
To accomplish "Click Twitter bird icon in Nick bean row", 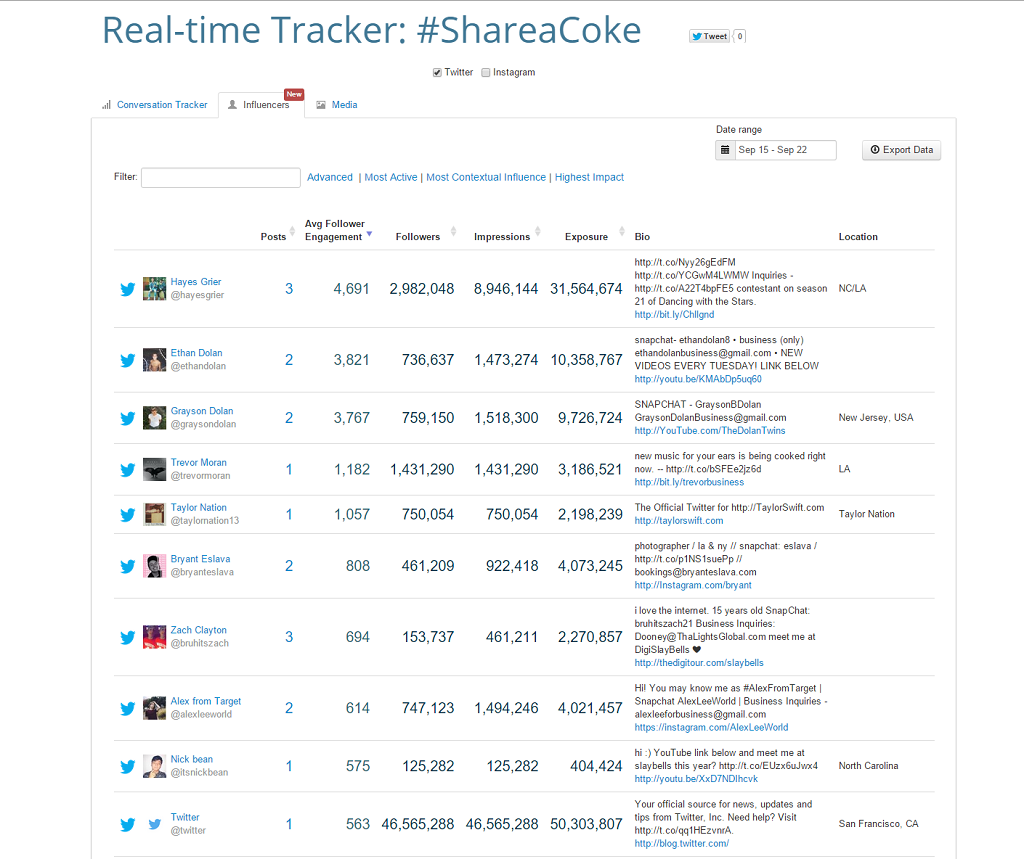I will 128,766.
